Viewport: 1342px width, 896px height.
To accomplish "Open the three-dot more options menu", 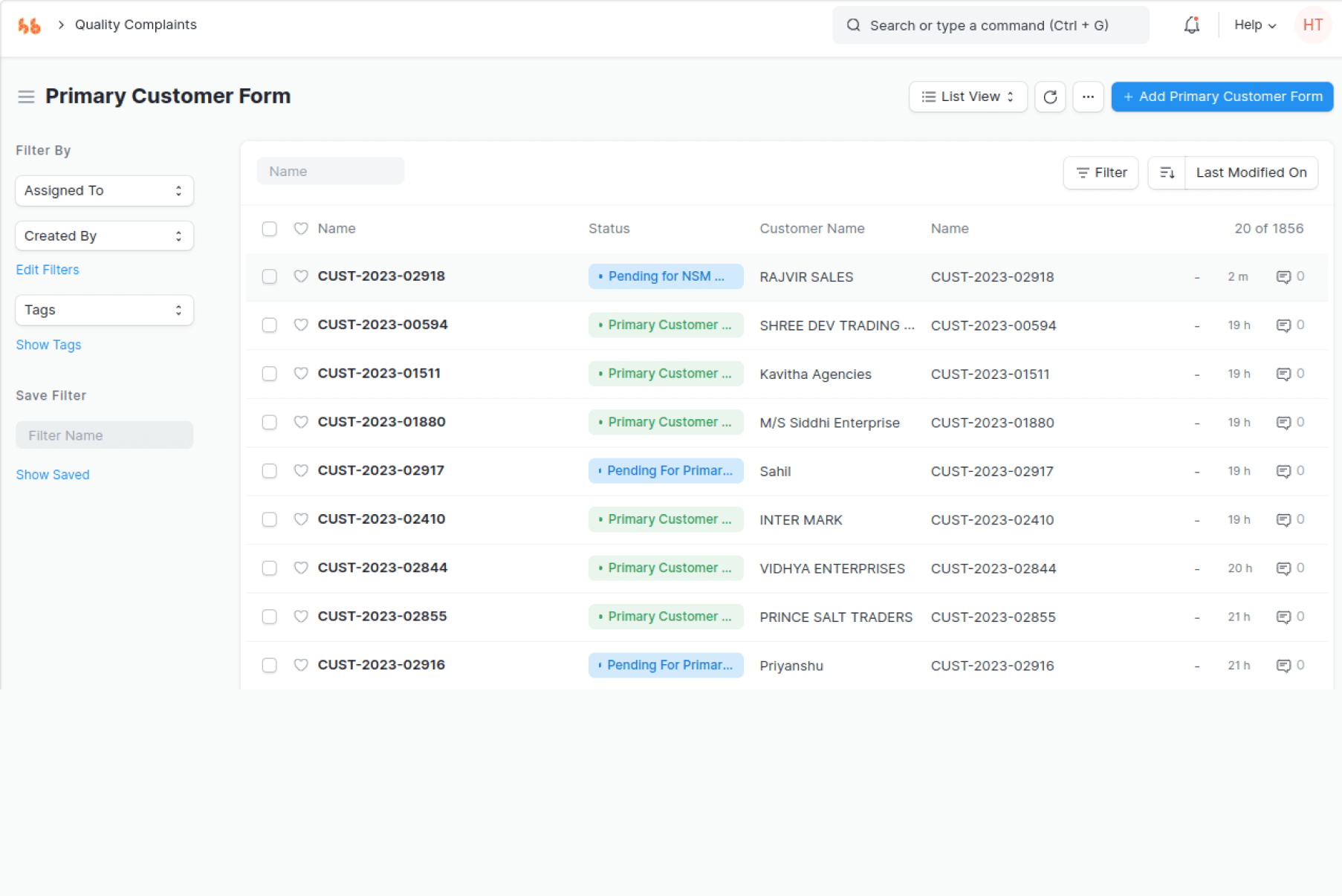I will click(1088, 97).
